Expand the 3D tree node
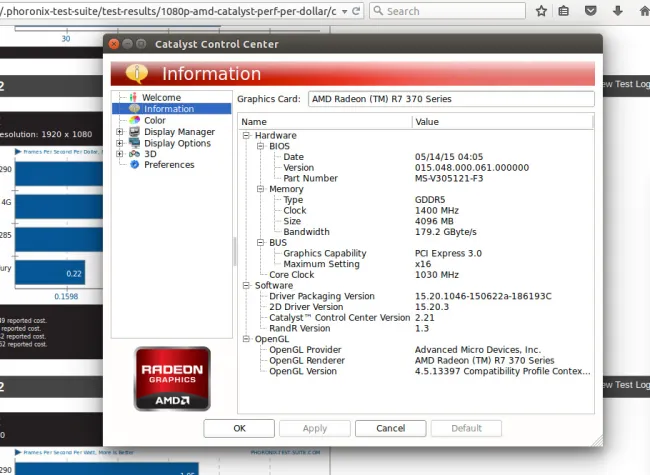 point(120,154)
